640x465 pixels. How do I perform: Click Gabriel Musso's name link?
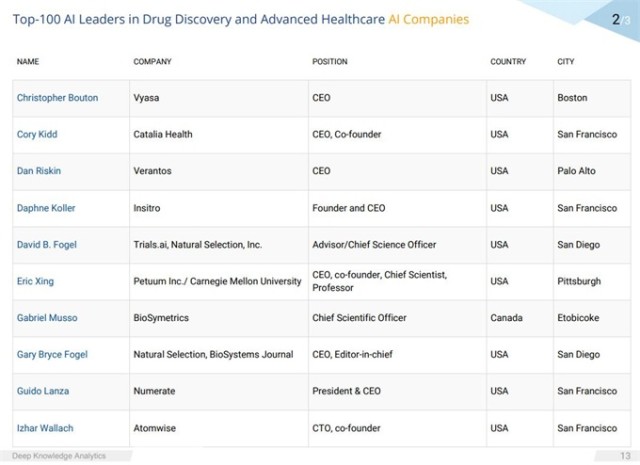tap(47, 318)
